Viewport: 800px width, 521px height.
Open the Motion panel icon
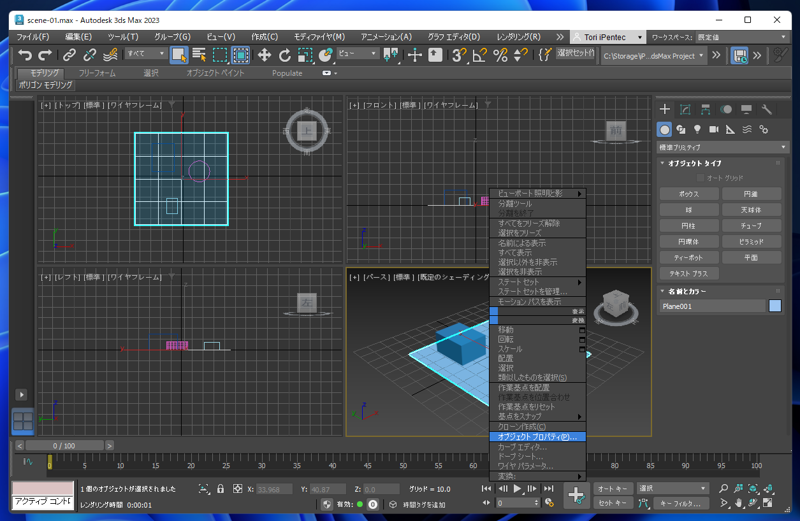(x=726, y=109)
